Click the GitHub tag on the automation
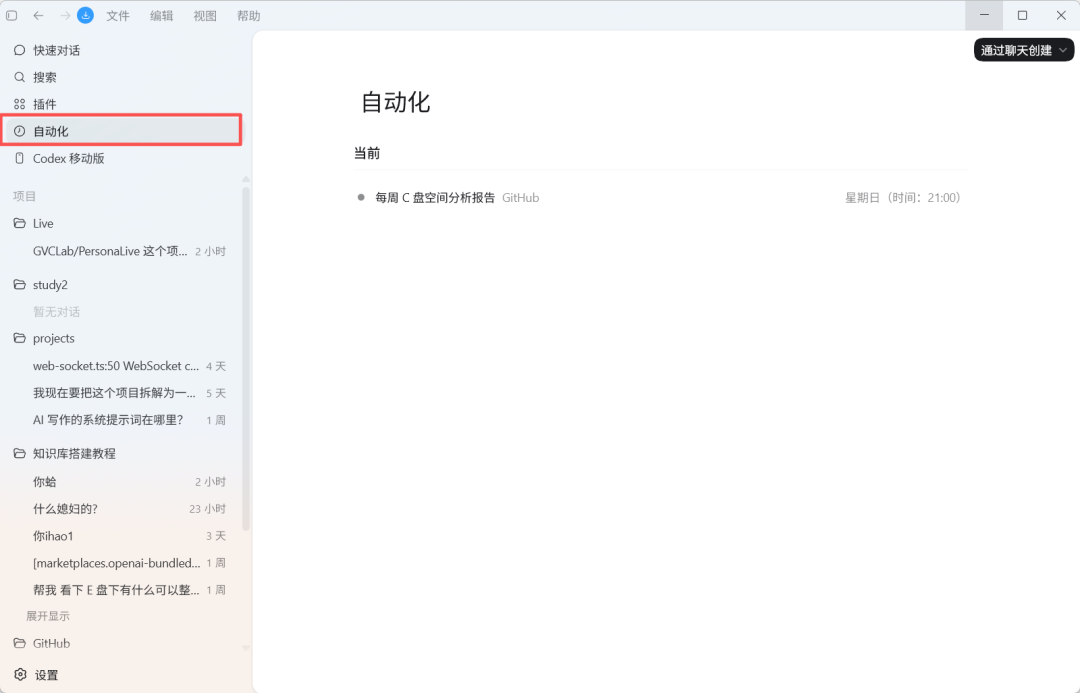1080x693 pixels. coord(520,198)
